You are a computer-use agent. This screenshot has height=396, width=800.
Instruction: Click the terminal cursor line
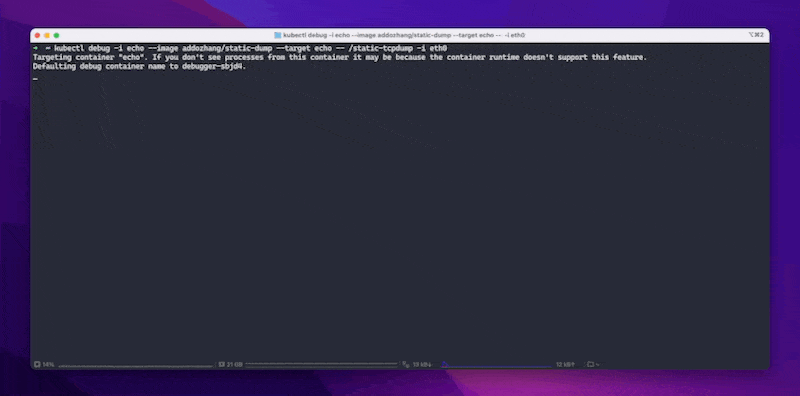pyautogui.click(x=35, y=78)
